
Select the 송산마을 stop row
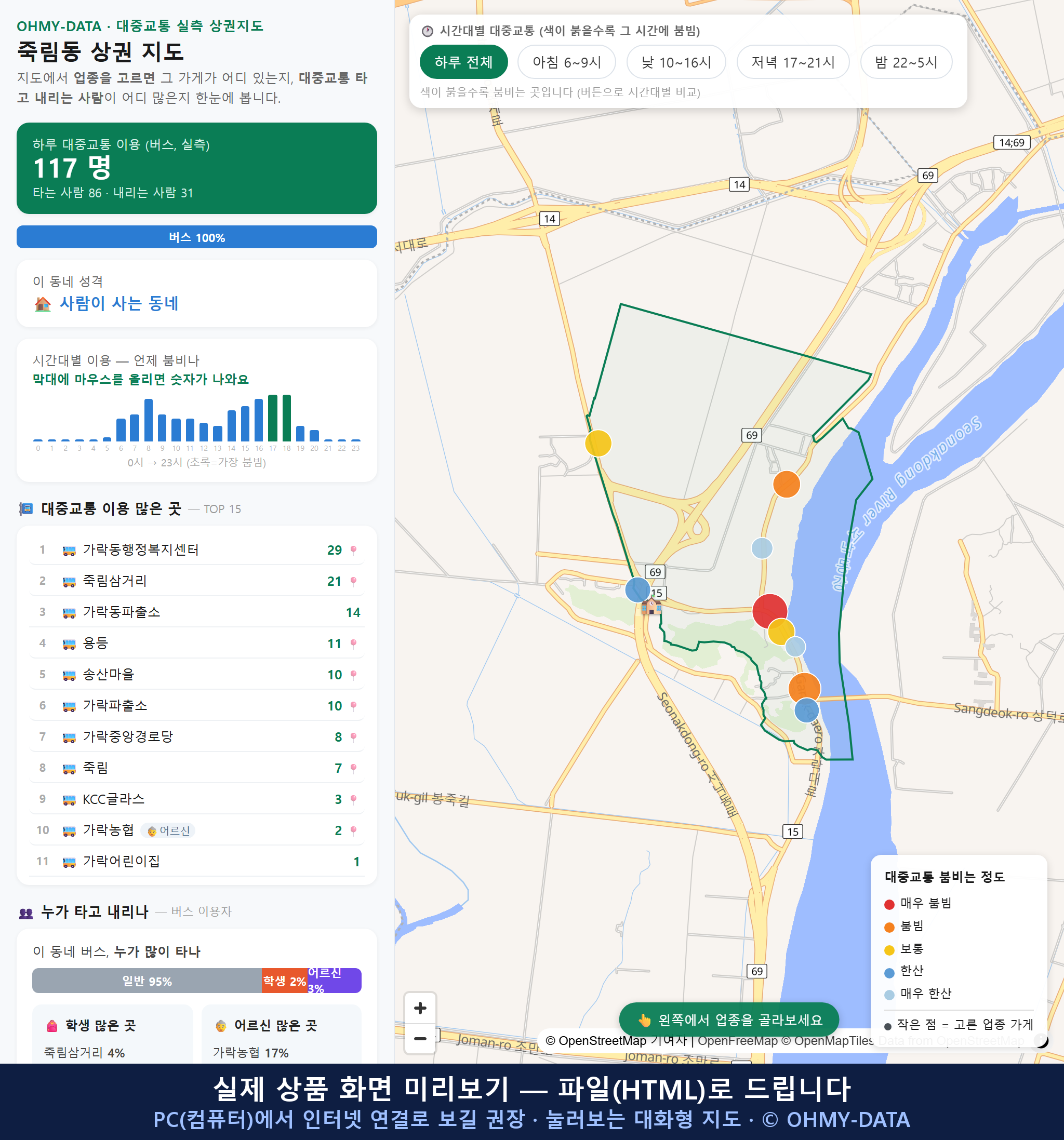pyautogui.click(x=197, y=674)
